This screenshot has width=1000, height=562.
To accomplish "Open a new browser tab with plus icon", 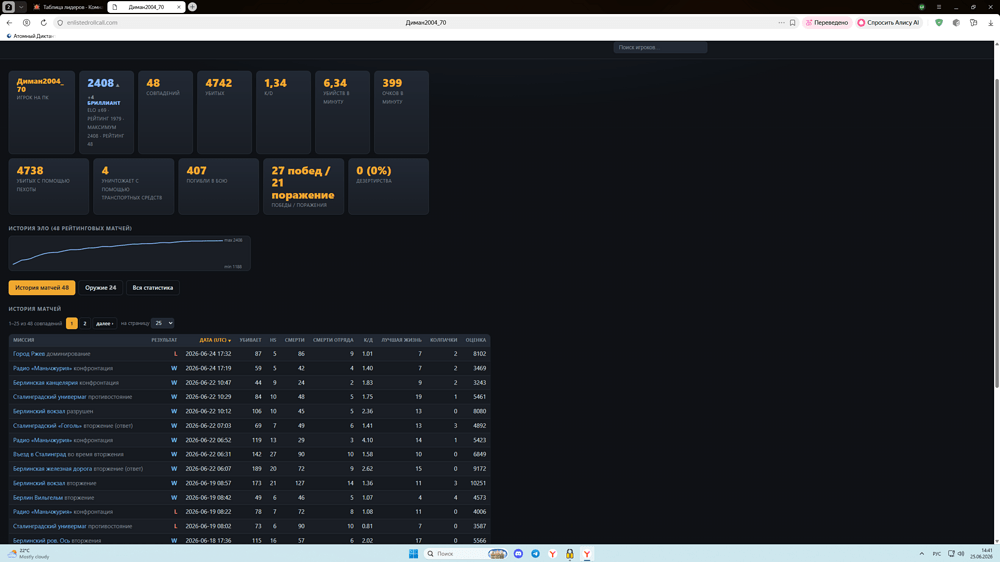I will pos(192,6).
